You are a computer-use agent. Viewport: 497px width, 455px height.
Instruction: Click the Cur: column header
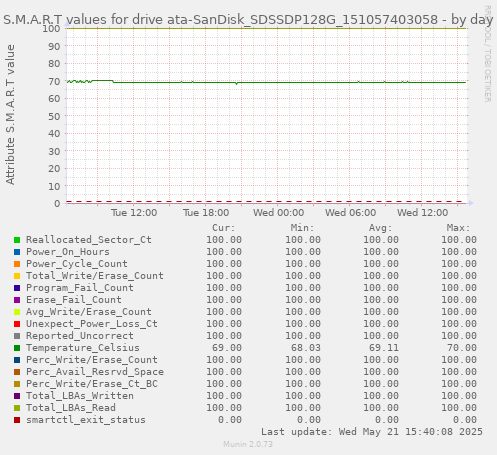(224, 228)
